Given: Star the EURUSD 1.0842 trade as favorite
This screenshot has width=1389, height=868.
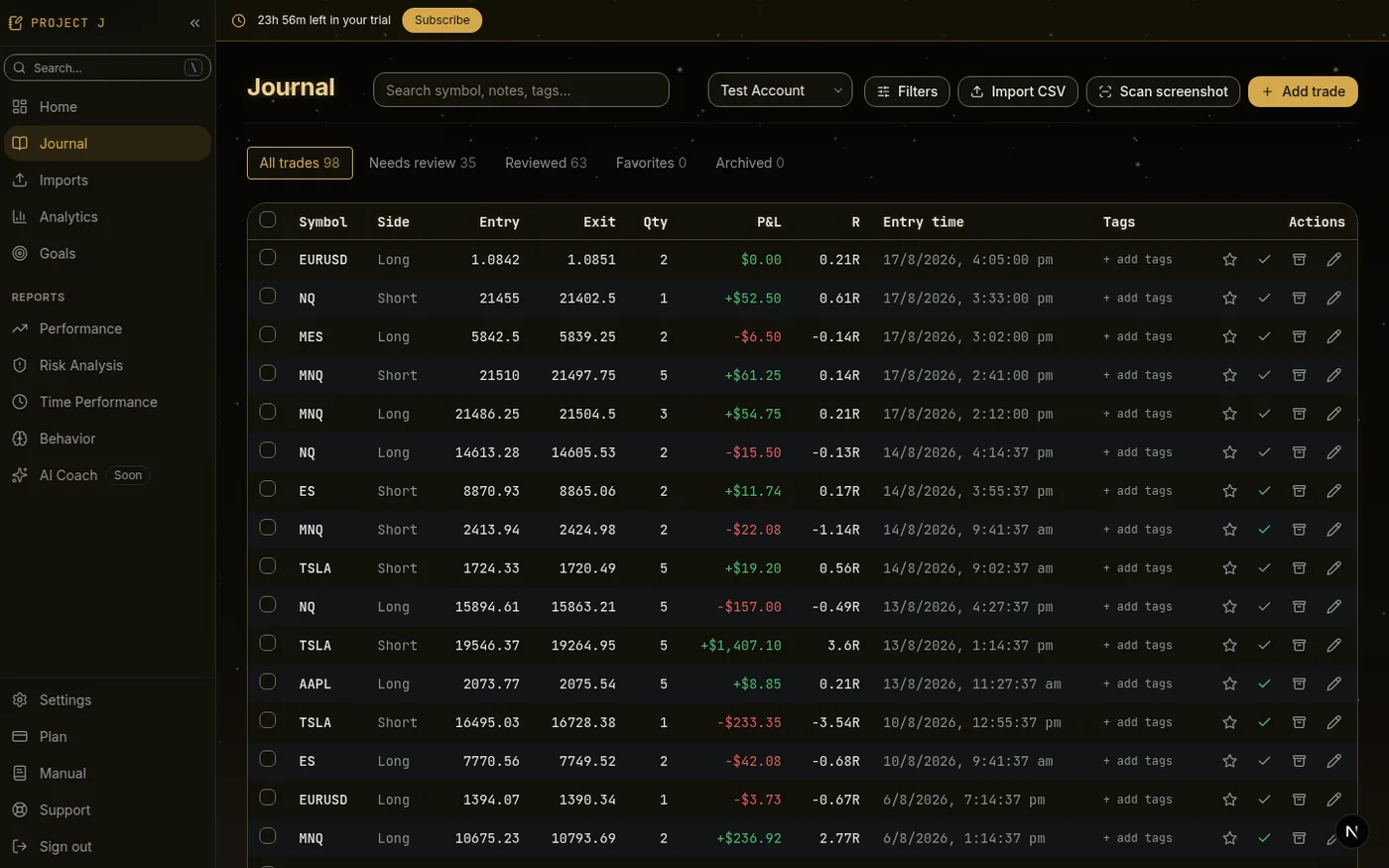Looking at the screenshot, I should point(1229,260).
